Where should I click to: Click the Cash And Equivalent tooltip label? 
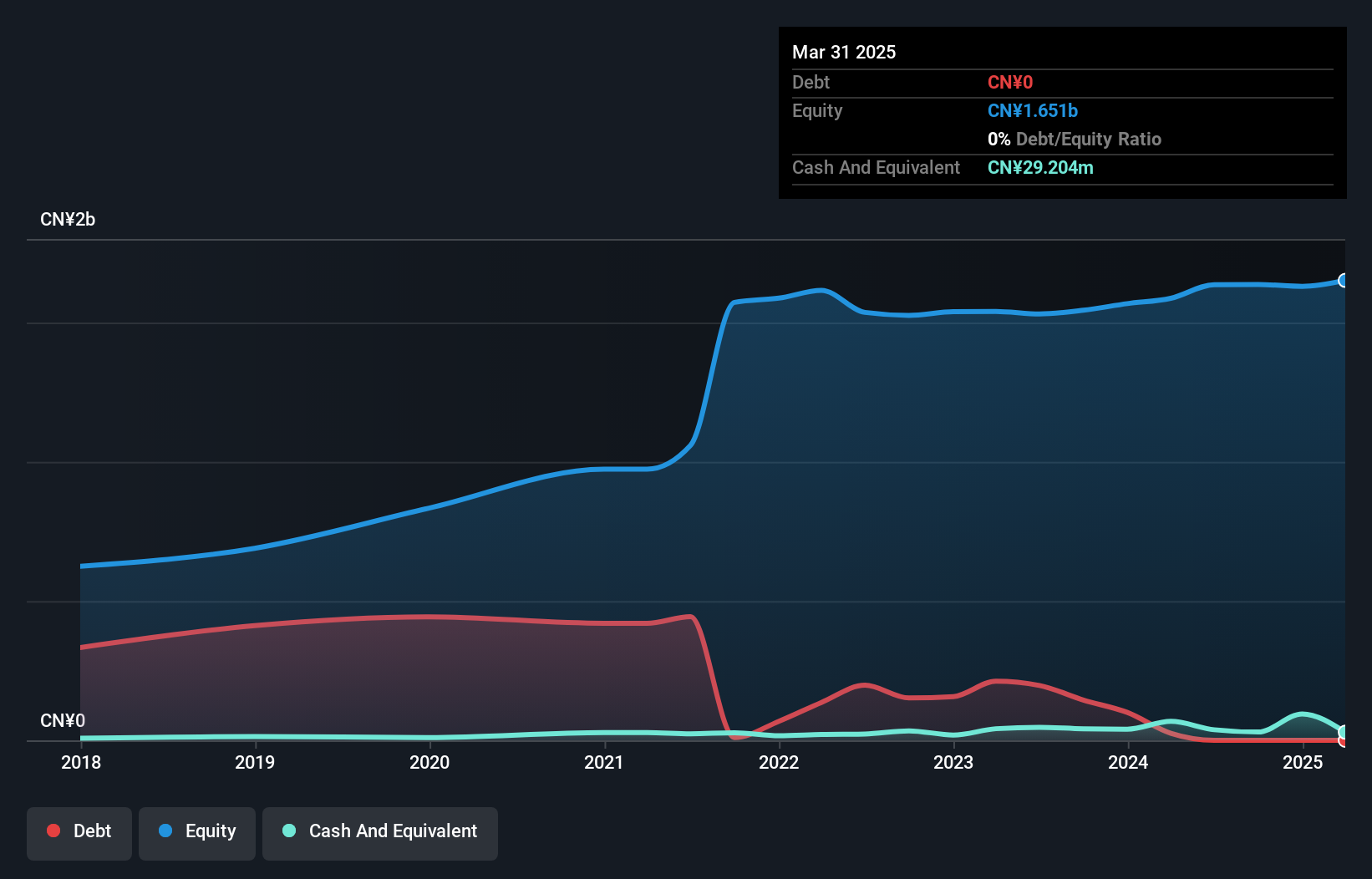tap(876, 167)
